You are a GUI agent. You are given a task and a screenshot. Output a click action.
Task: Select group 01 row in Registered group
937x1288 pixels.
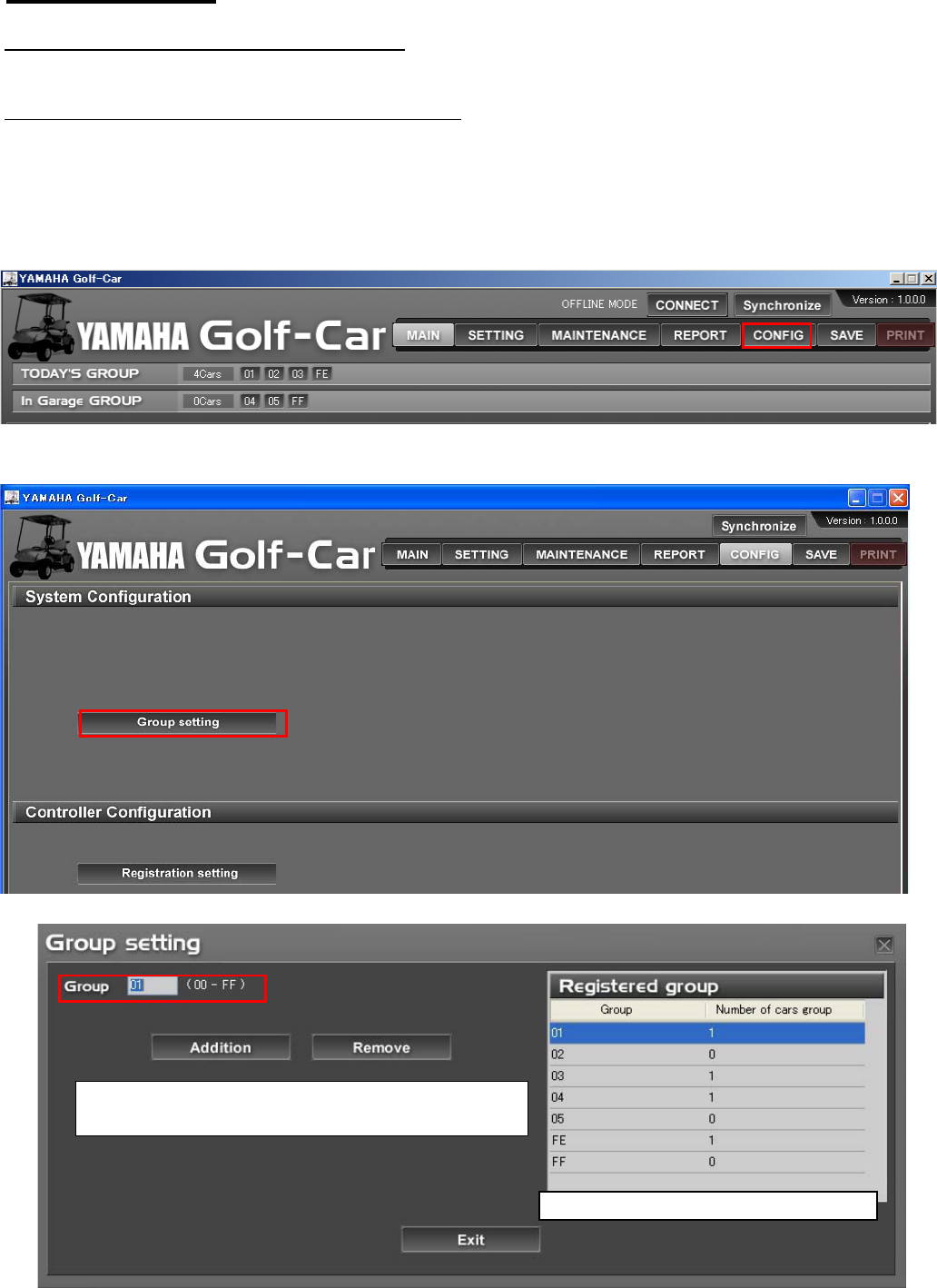point(707,1033)
